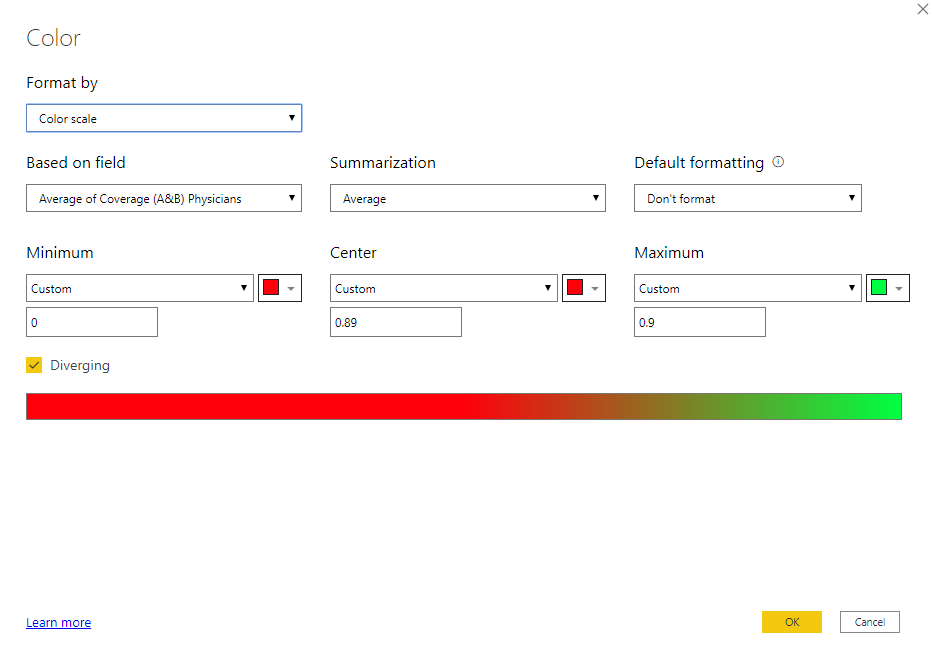This screenshot has width=934, height=660.
Task: Click the Default formatting info icon
Action: [779, 161]
